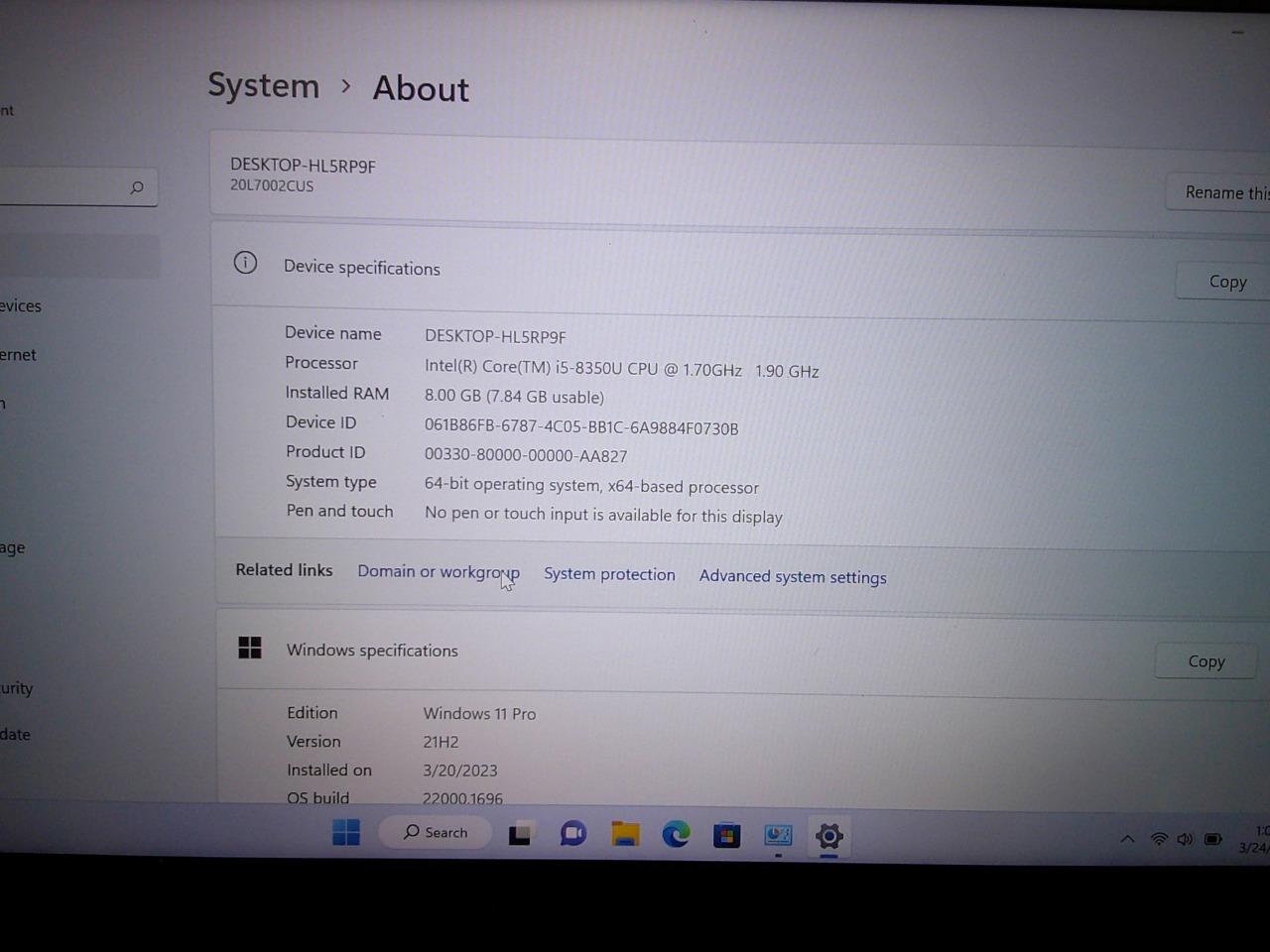1270x952 pixels.
Task: Select Edition value Windows 11 Pro
Action: pyautogui.click(x=479, y=713)
